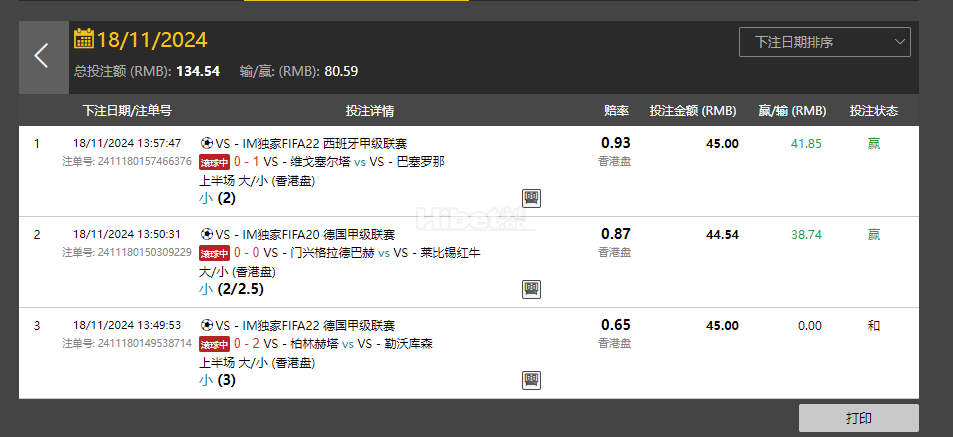953x437 pixels.
Task: Click the 投注状态 column header
Action: point(873,111)
